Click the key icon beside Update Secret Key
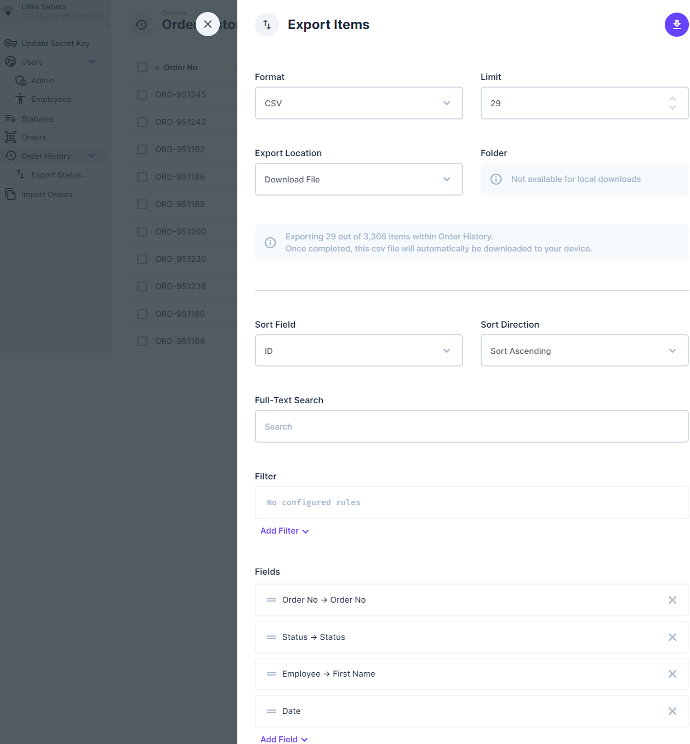Screen dimensions: 690x744 point(10,43)
